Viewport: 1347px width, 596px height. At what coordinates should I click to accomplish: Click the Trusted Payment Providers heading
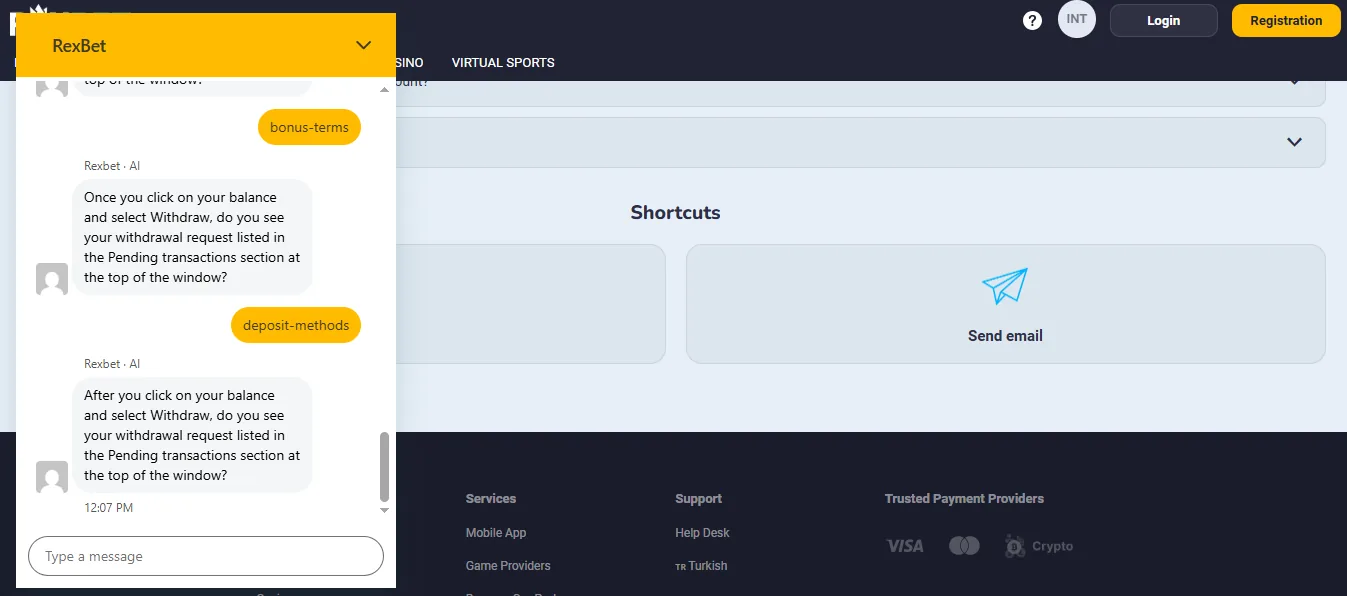click(x=964, y=498)
